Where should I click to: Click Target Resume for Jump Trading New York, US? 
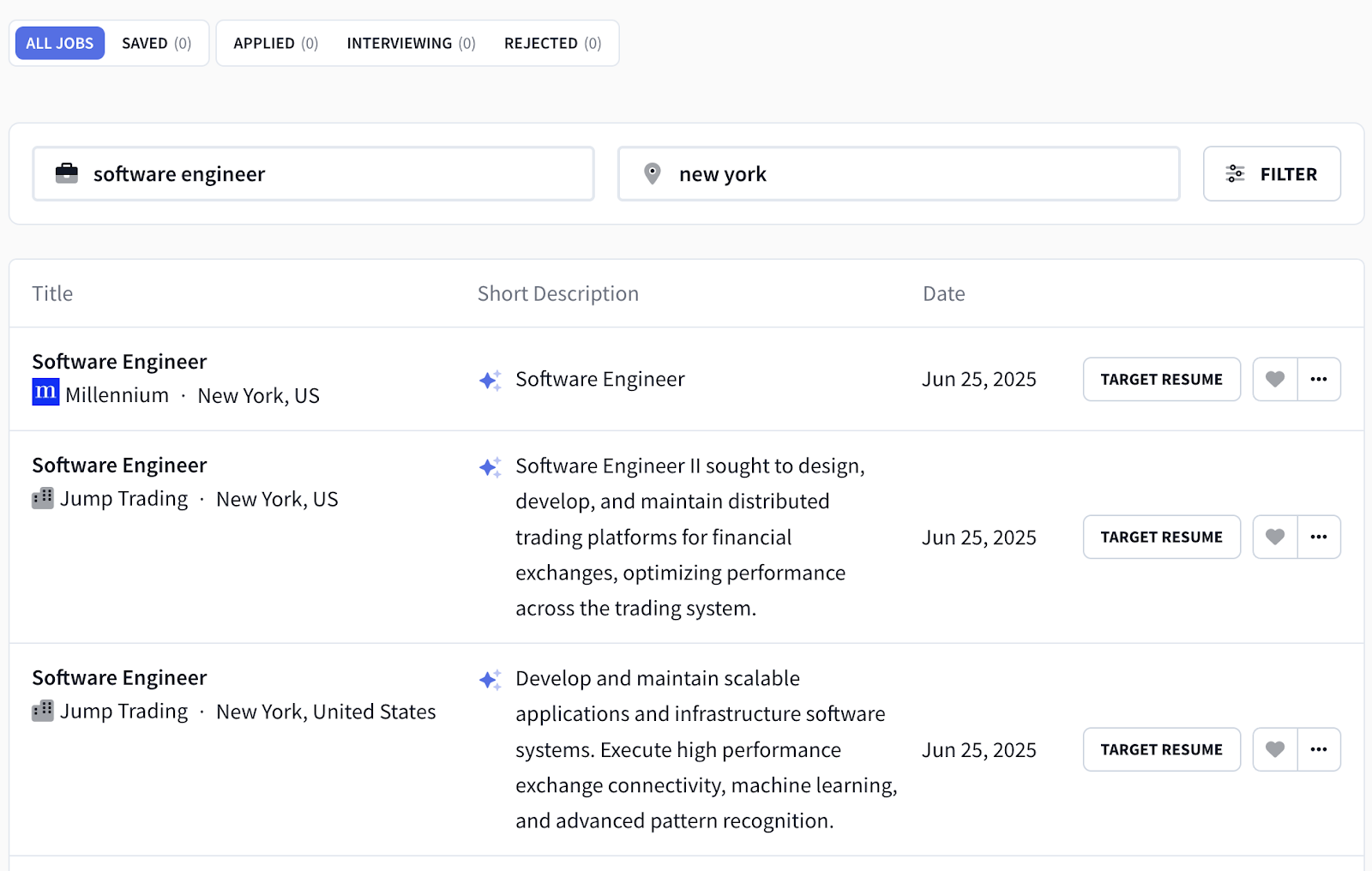point(1162,537)
